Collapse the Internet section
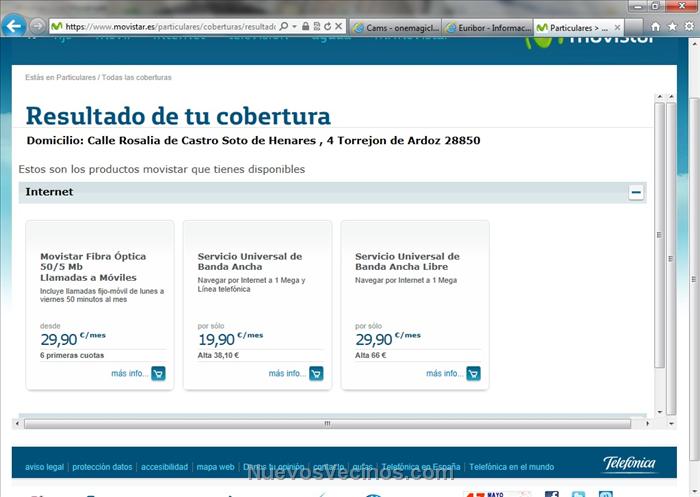This screenshot has height=497, width=700. pyautogui.click(x=636, y=193)
